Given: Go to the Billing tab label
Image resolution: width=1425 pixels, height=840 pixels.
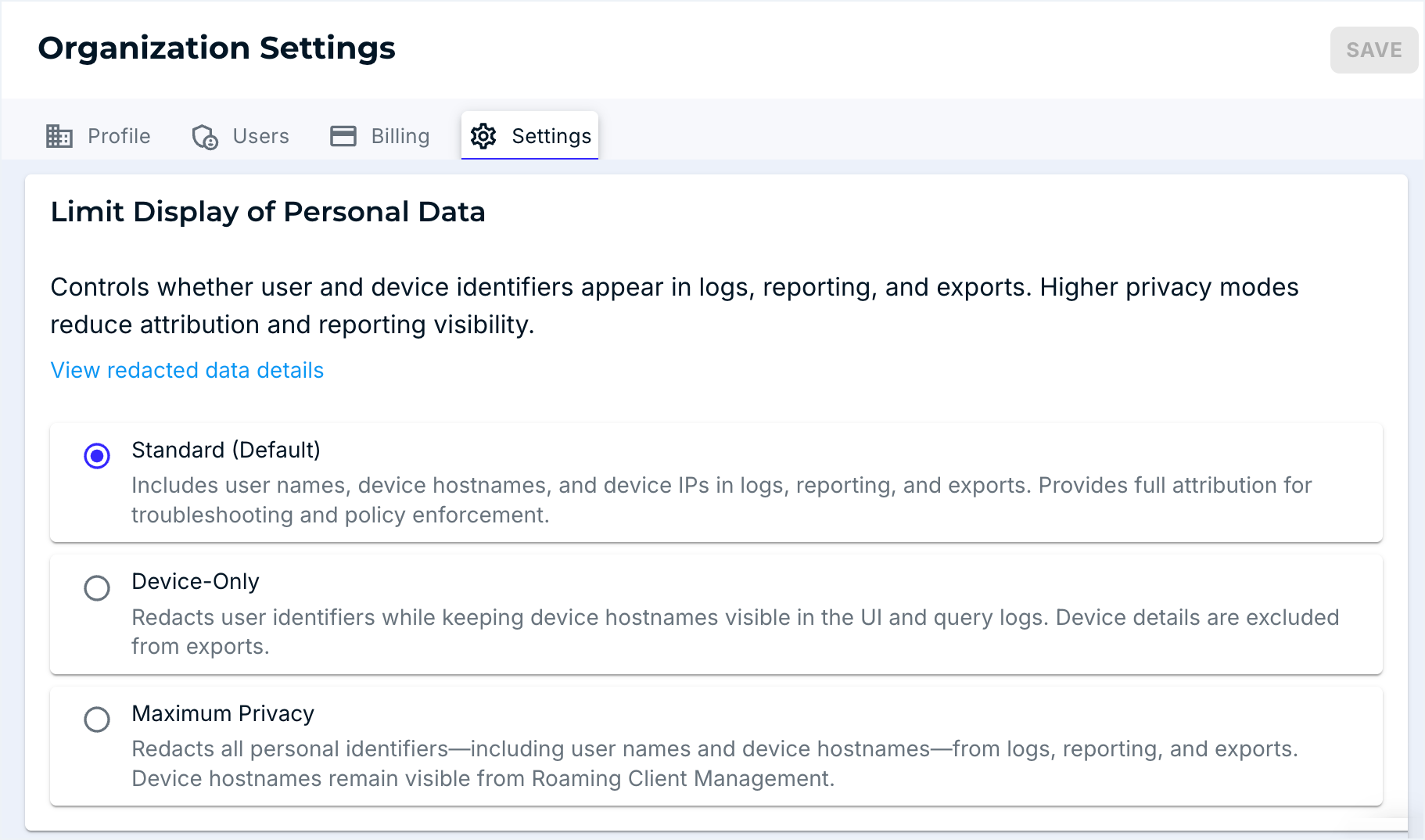Looking at the screenshot, I should coord(400,136).
